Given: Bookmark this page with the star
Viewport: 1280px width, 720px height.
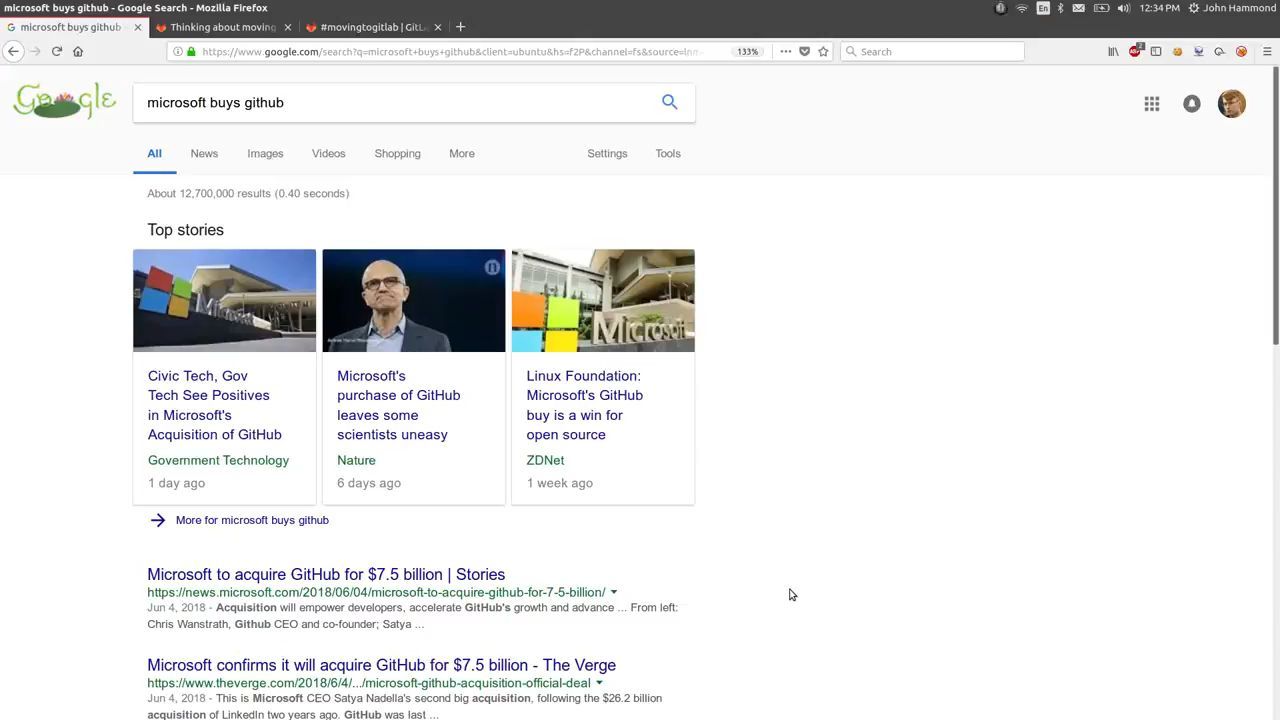Looking at the screenshot, I should [x=824, y=51].
